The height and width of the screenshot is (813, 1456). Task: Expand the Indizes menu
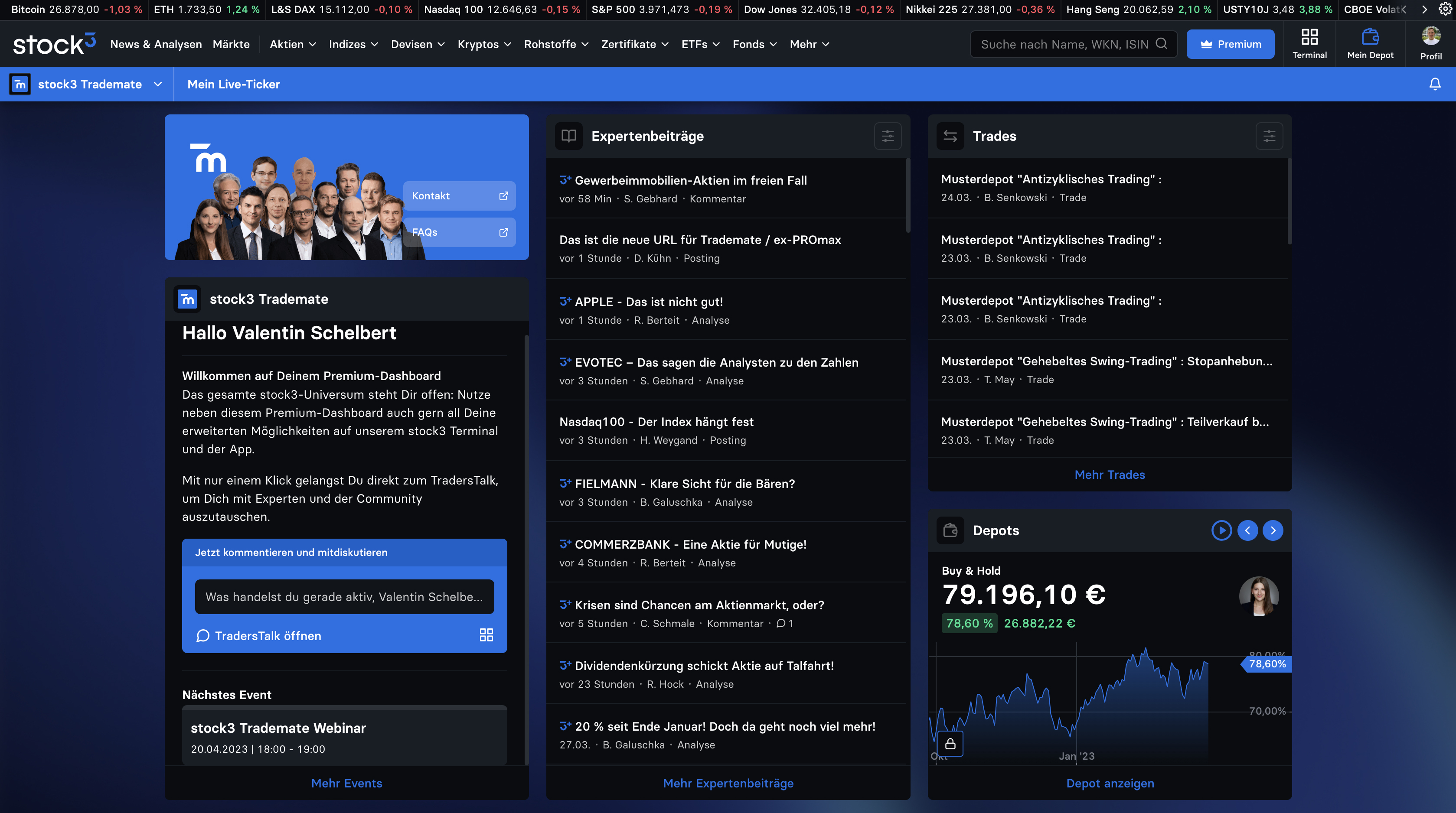coord(353,44)
